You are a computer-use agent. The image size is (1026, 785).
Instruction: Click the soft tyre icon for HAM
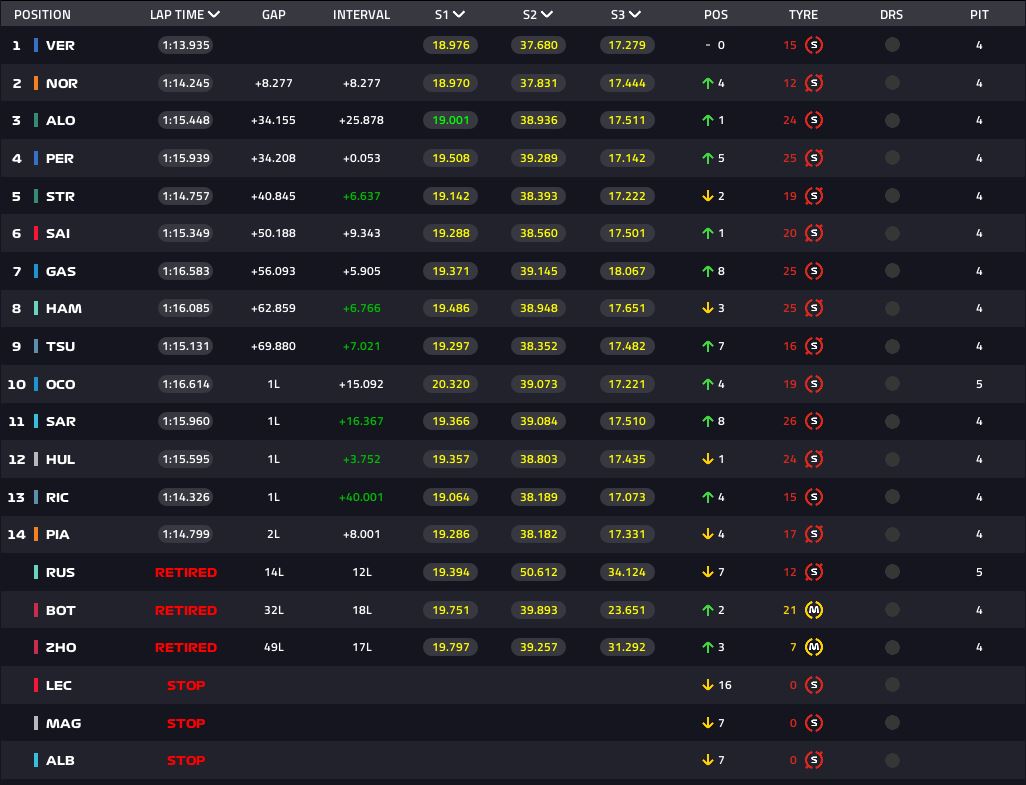(814, 308)
